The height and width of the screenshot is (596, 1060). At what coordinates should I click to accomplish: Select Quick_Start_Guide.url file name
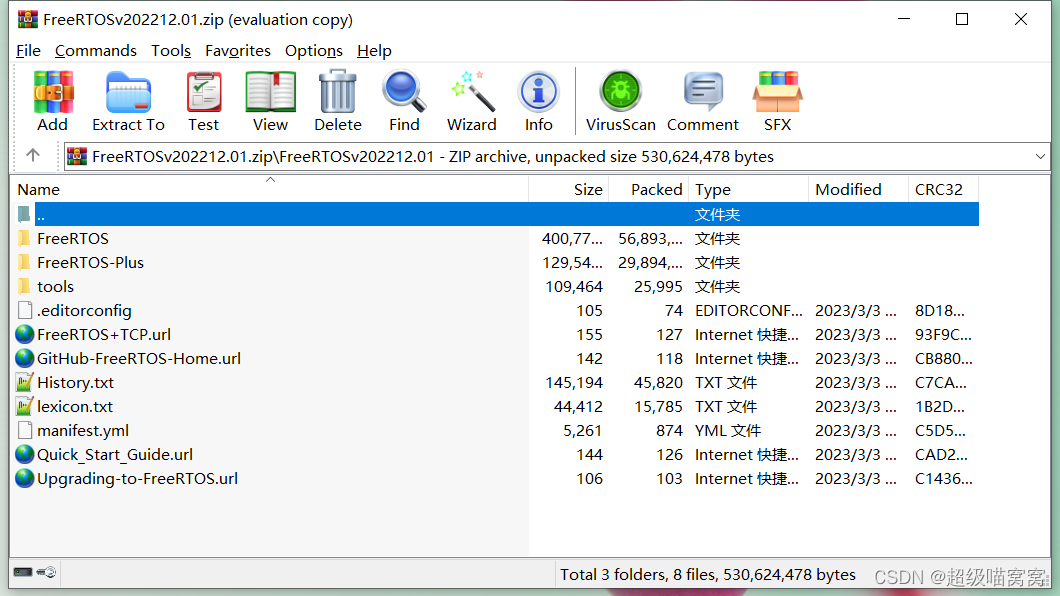[115, 454]
